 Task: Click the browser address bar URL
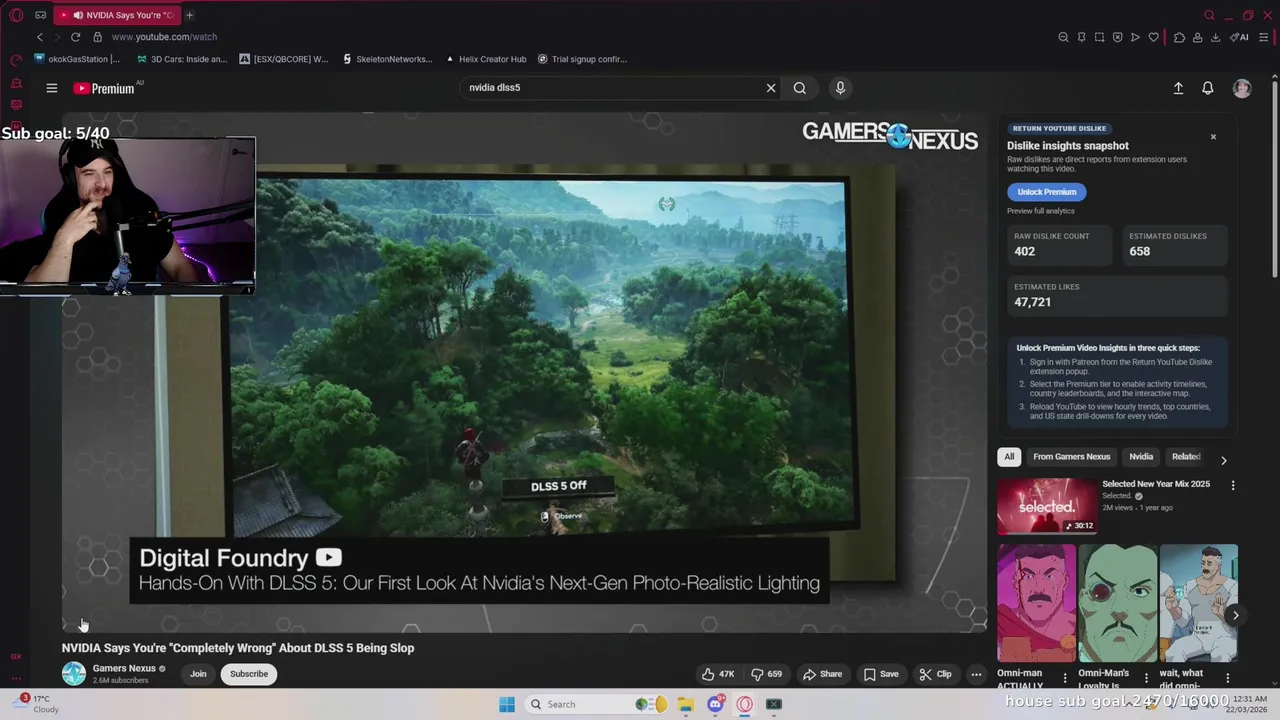pos(164,37)
